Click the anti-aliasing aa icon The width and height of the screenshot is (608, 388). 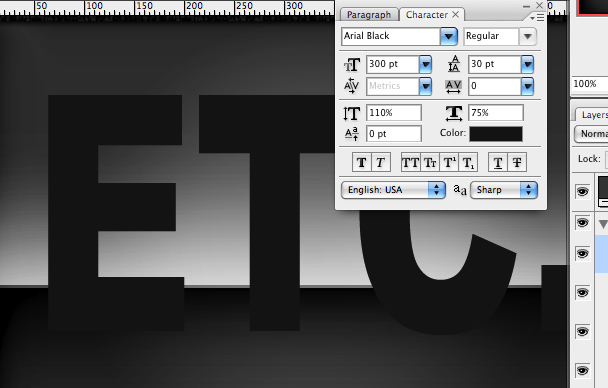(460, 190)
